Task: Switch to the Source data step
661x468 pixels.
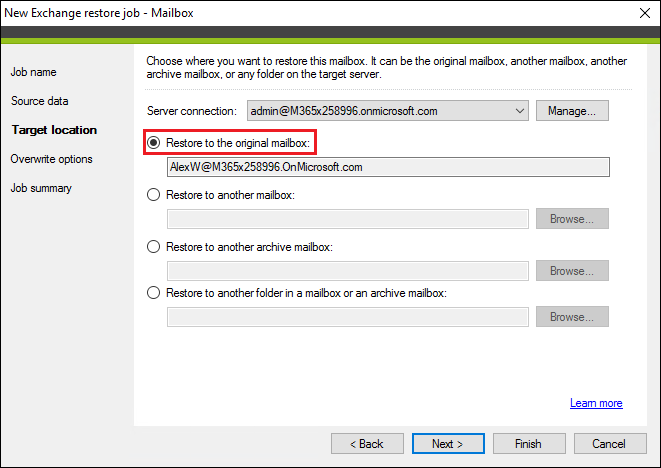Action: [40, 101]
